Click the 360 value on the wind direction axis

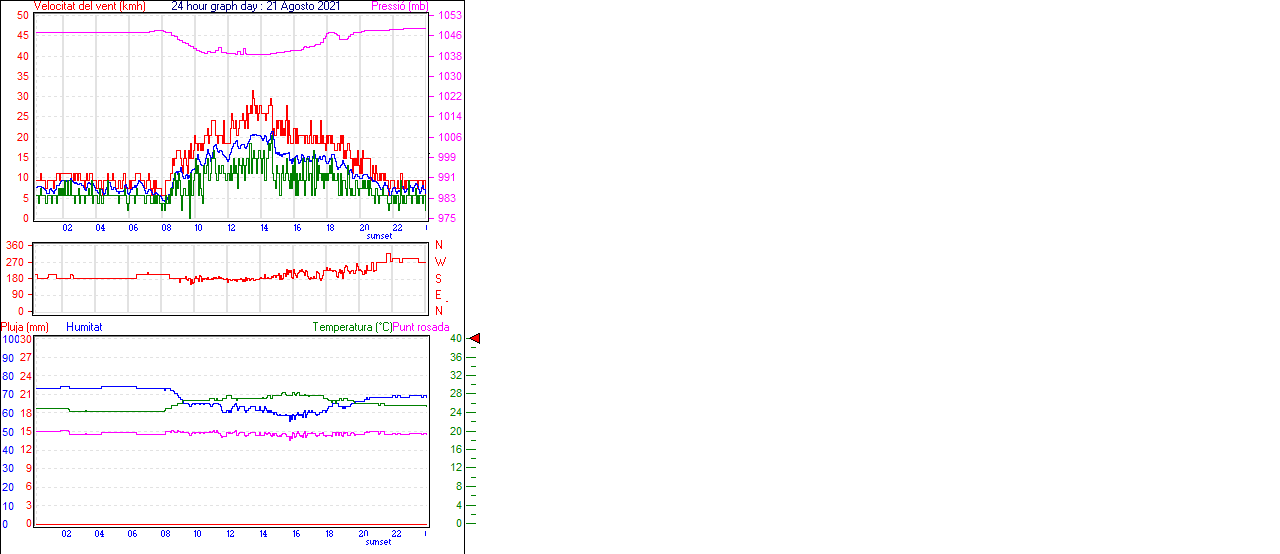(15, 245)
